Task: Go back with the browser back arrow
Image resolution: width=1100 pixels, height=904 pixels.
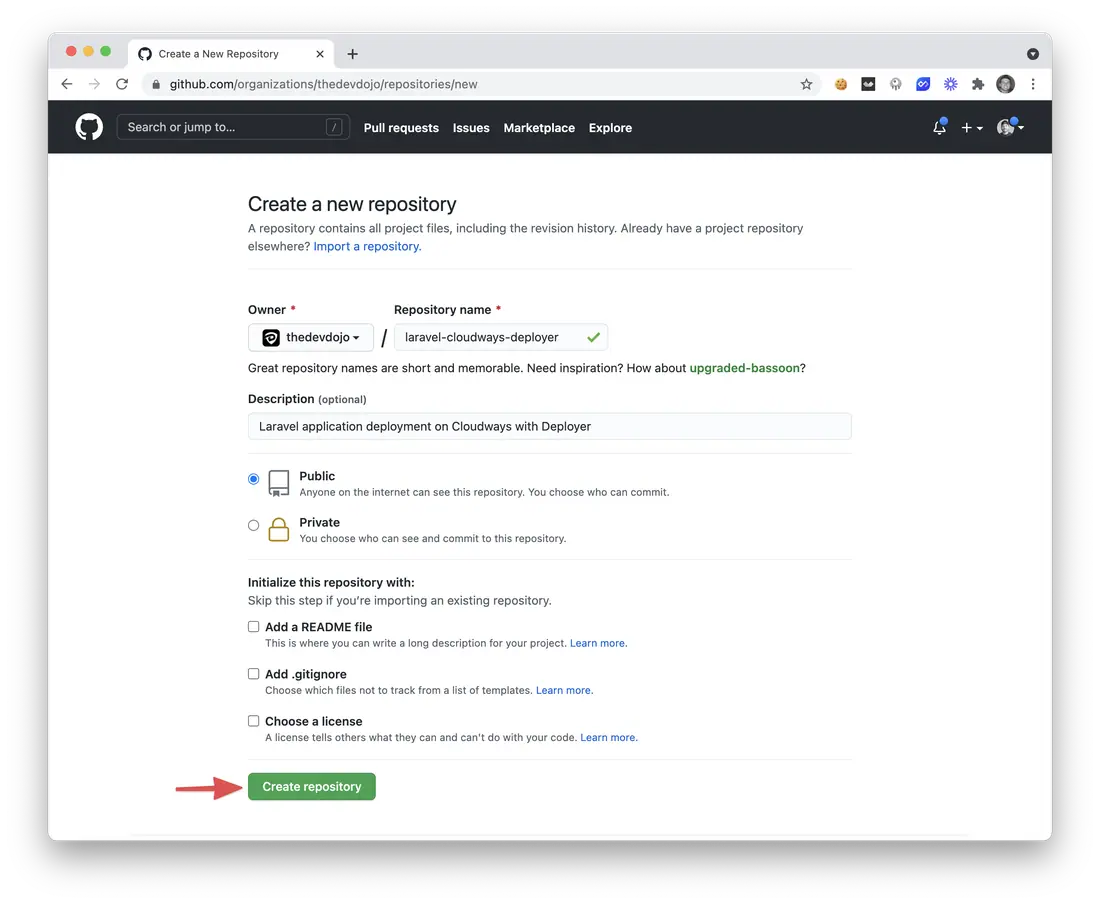Action: click(67, 84)
